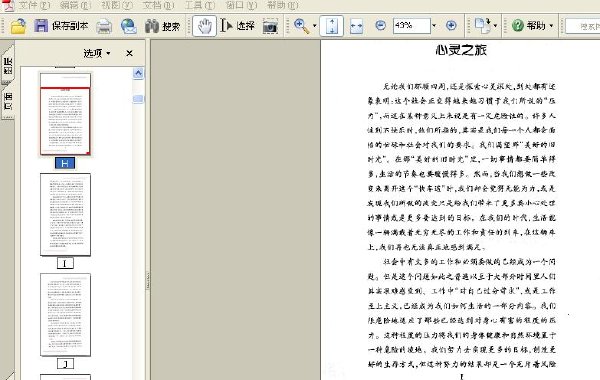Screen dimensions: 600x380
Task: Print the document using printer icon
Action: pyautogui.click(x=104, y=26)
